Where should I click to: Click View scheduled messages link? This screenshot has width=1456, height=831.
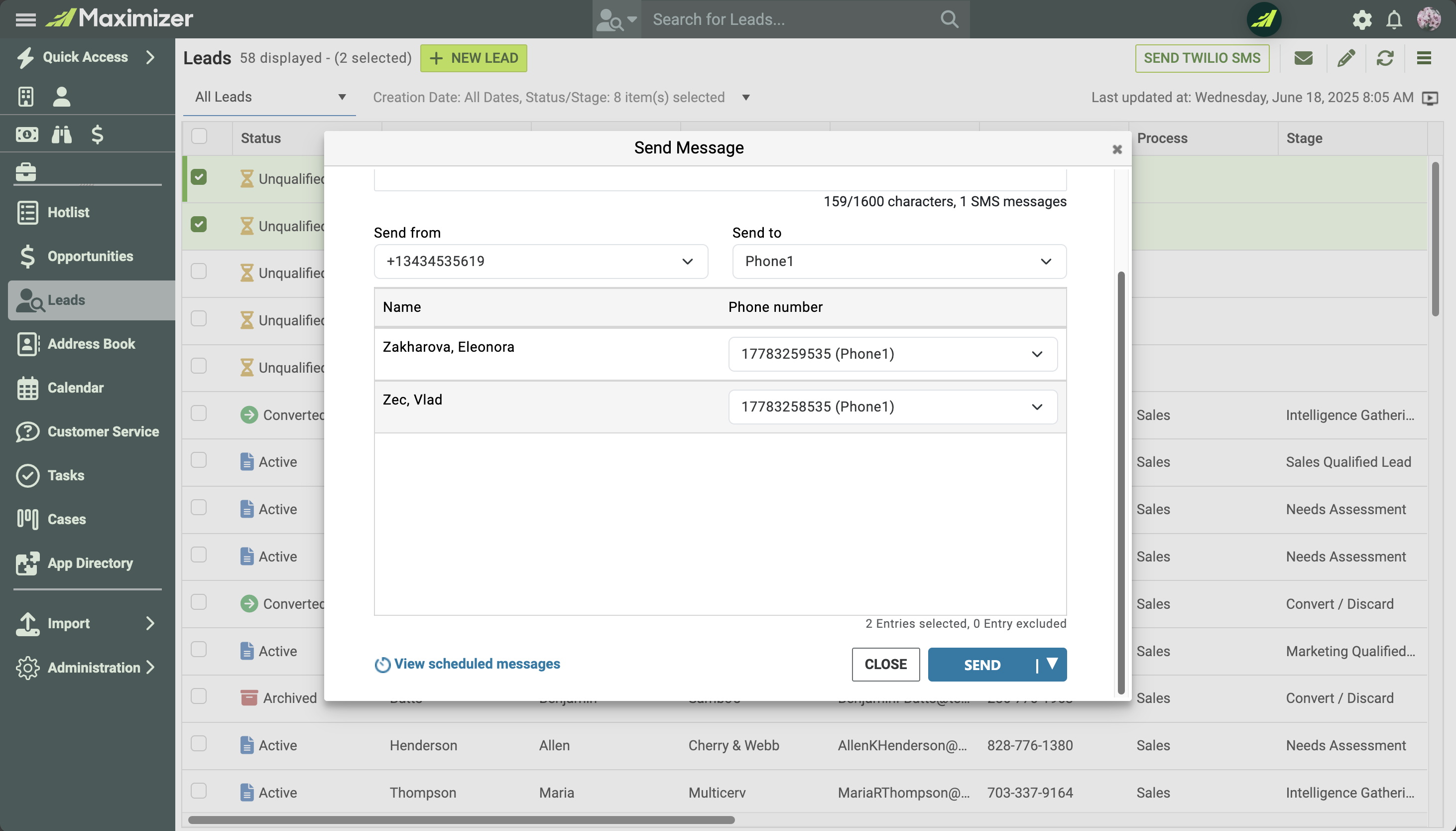pos(477,664)
